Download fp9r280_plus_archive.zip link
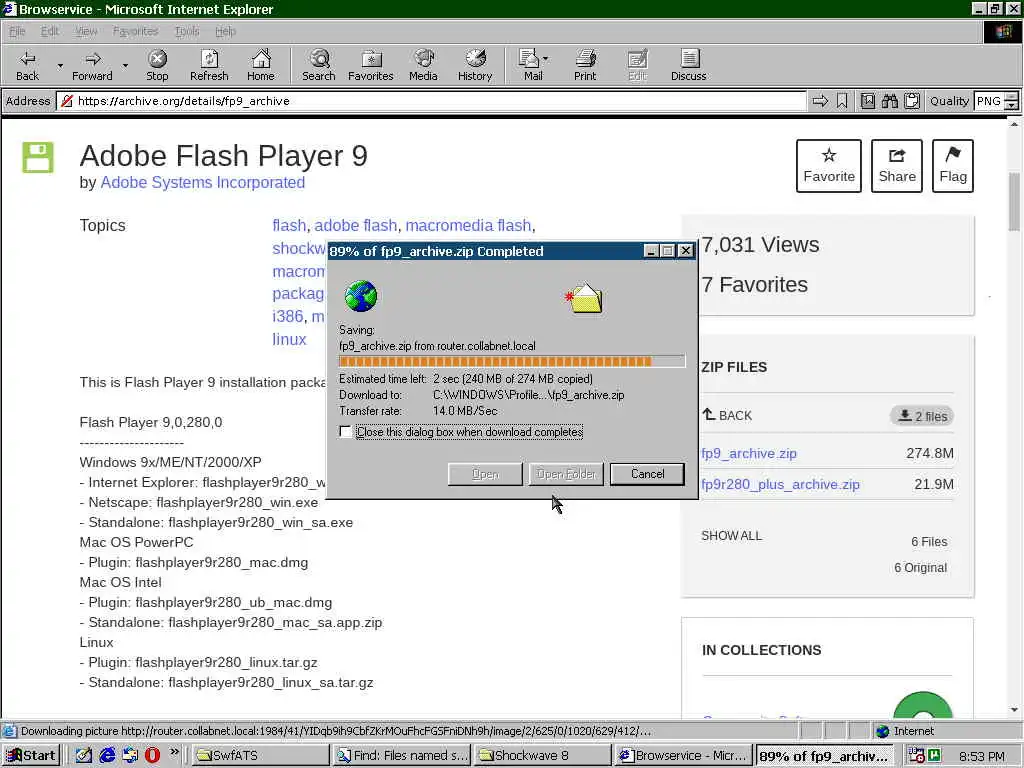 780,485
